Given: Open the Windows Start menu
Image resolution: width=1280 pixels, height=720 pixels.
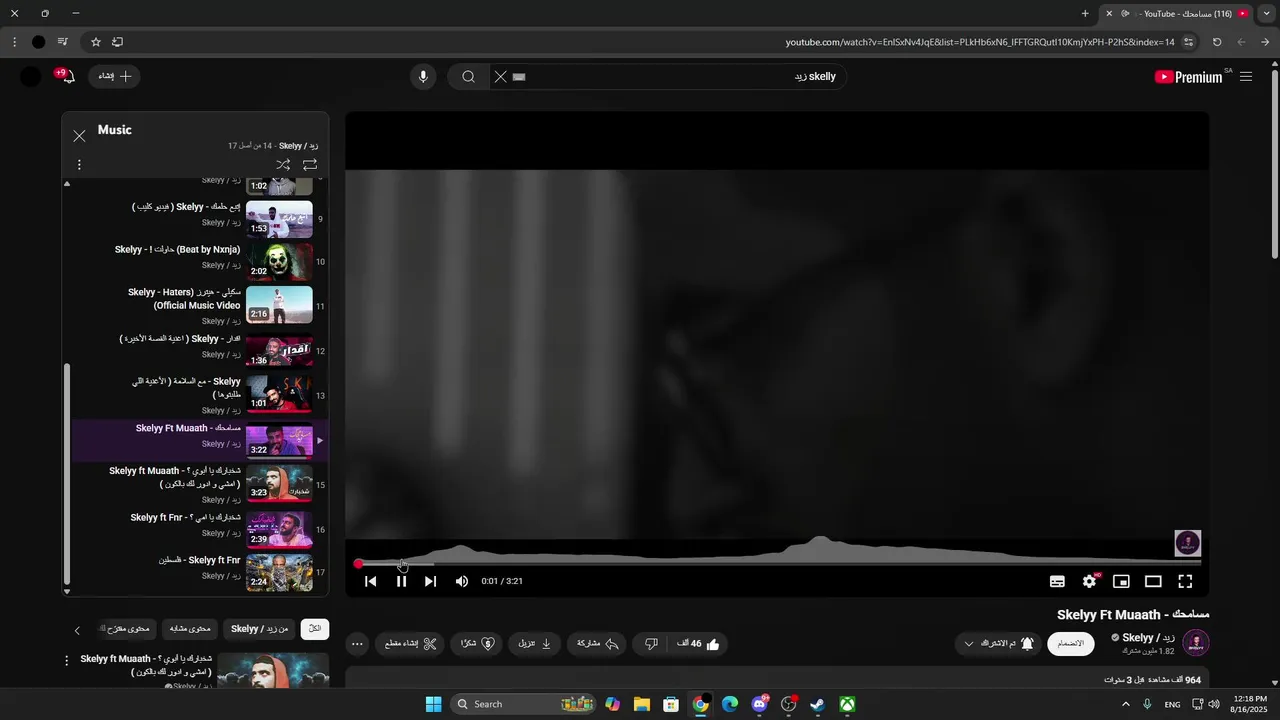Looking at the screenshot, I should point(433,704).
